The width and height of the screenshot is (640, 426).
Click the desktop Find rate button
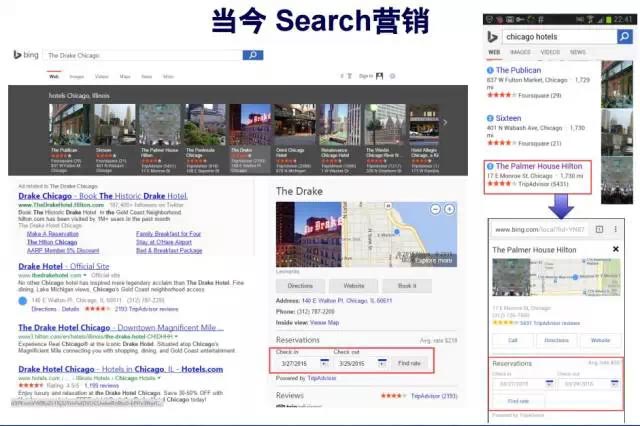[411, 362]
